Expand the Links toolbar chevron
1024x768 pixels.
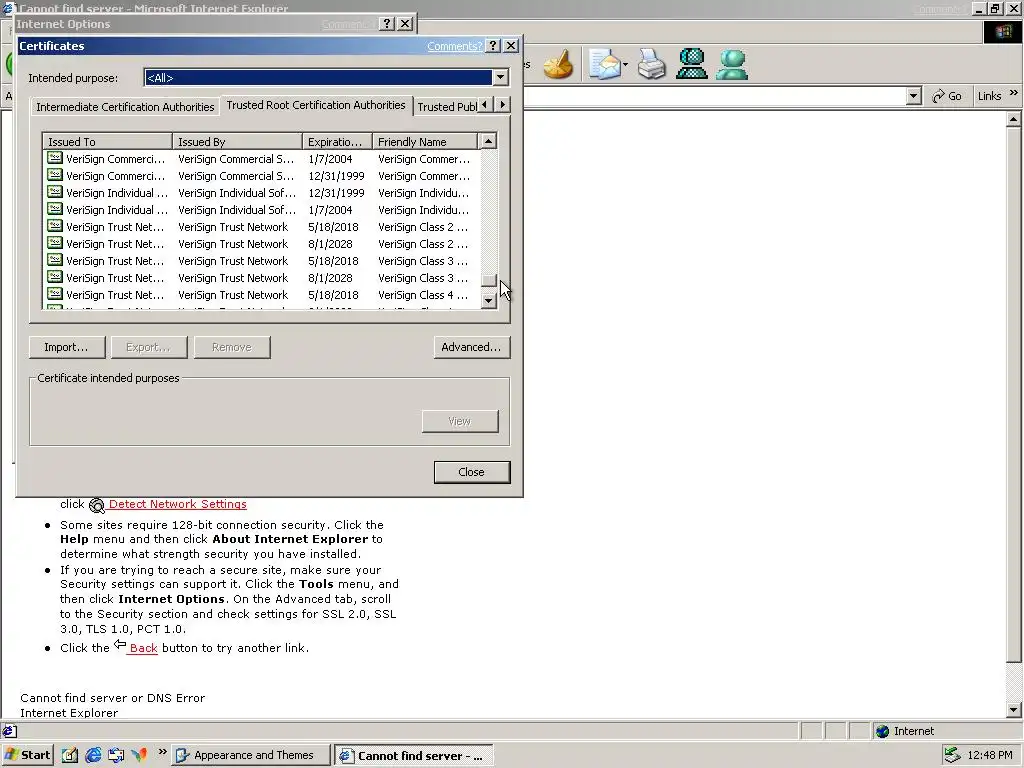1014,93
